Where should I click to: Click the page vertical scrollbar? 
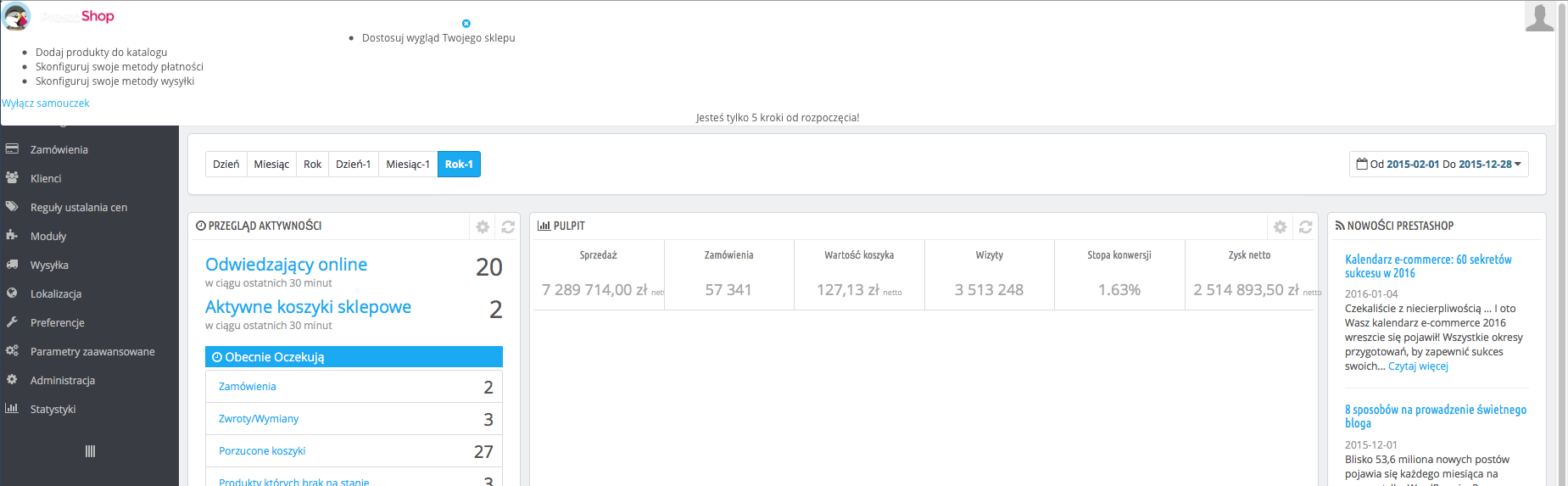1562,243
